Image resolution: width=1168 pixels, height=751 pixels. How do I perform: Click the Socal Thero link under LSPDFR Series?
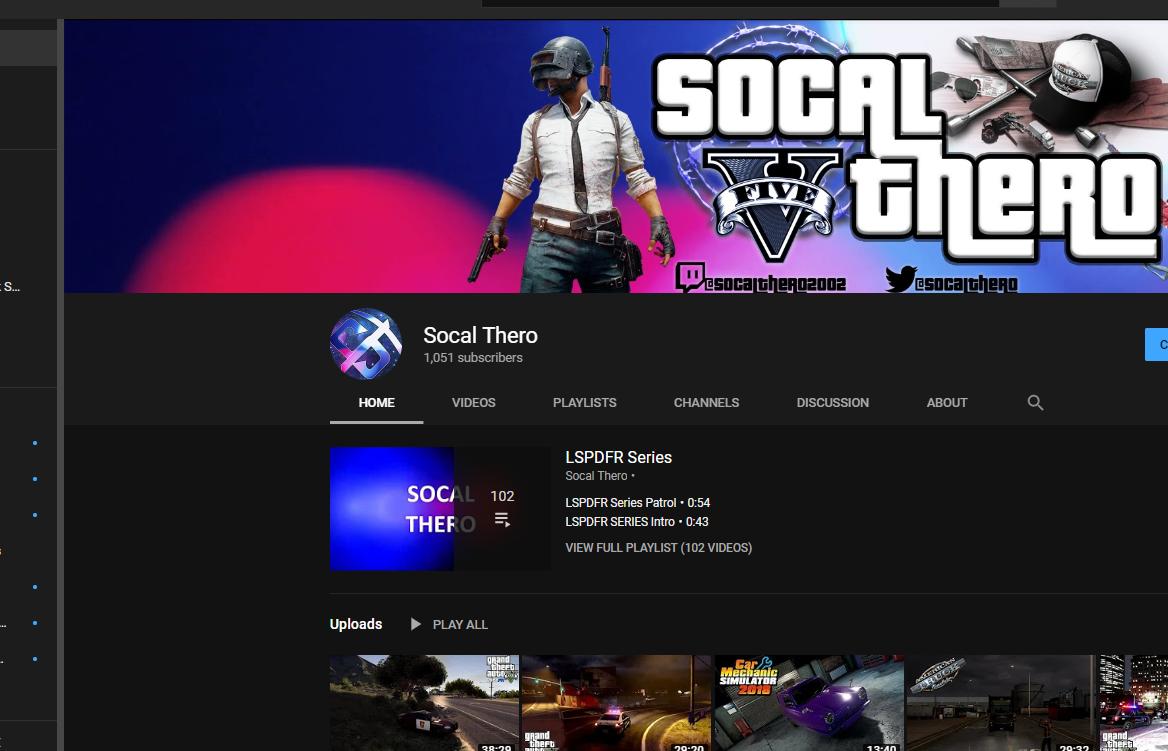[x=596, y=476]
